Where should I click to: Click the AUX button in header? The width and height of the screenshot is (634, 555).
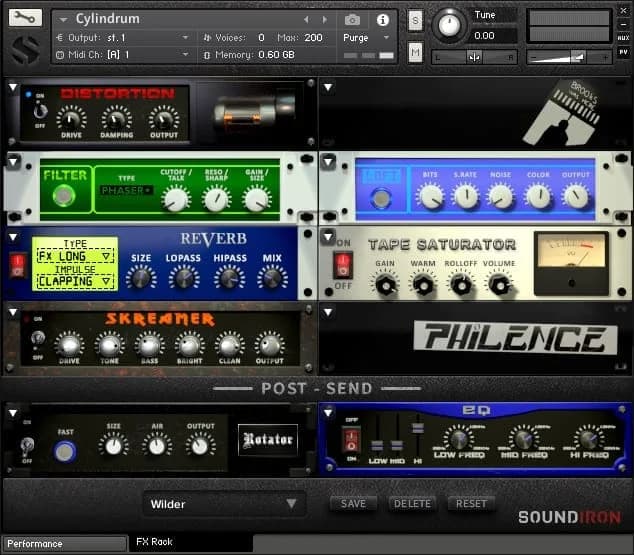coord(623,37)
